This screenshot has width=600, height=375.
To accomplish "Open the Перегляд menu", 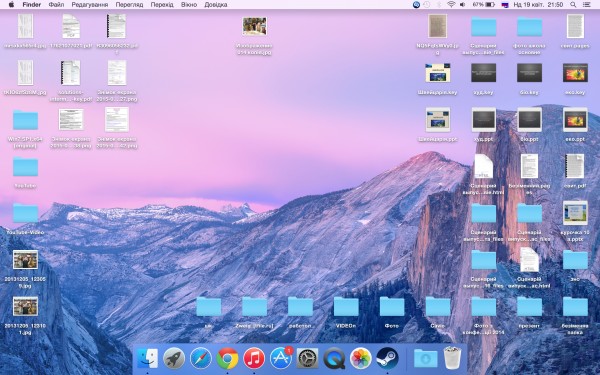I will (x=129, y=5).
